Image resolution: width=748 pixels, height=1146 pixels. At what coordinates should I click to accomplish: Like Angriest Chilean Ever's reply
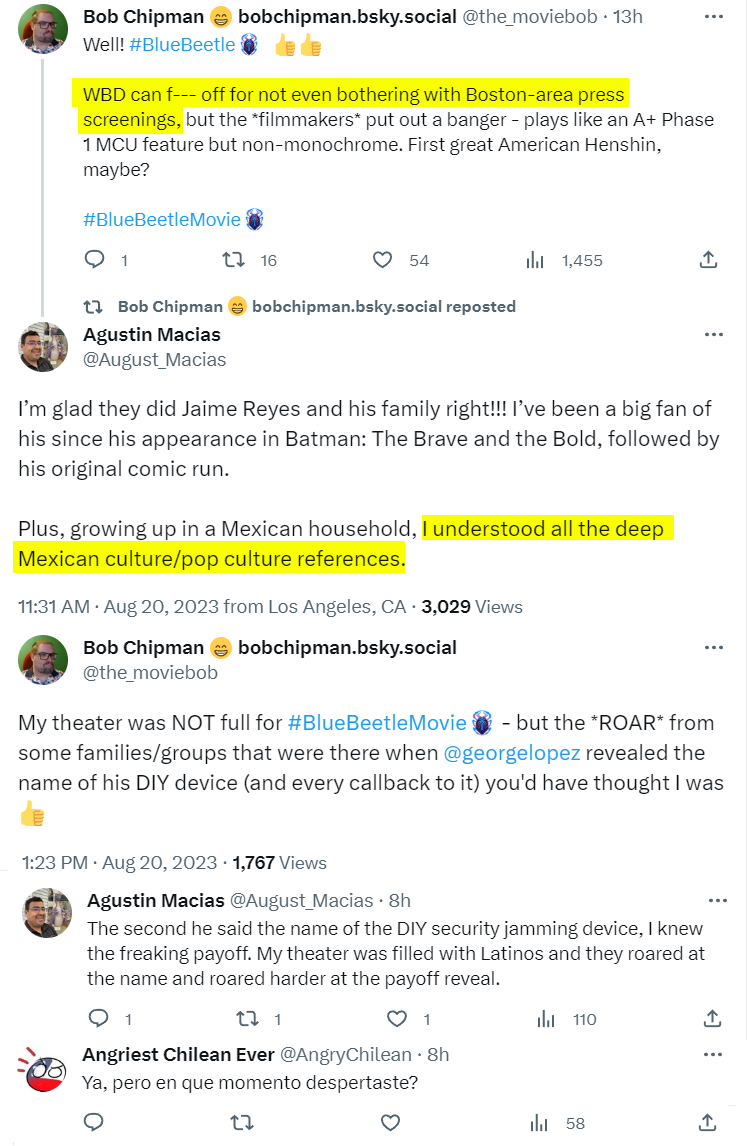click(390, 1122)
